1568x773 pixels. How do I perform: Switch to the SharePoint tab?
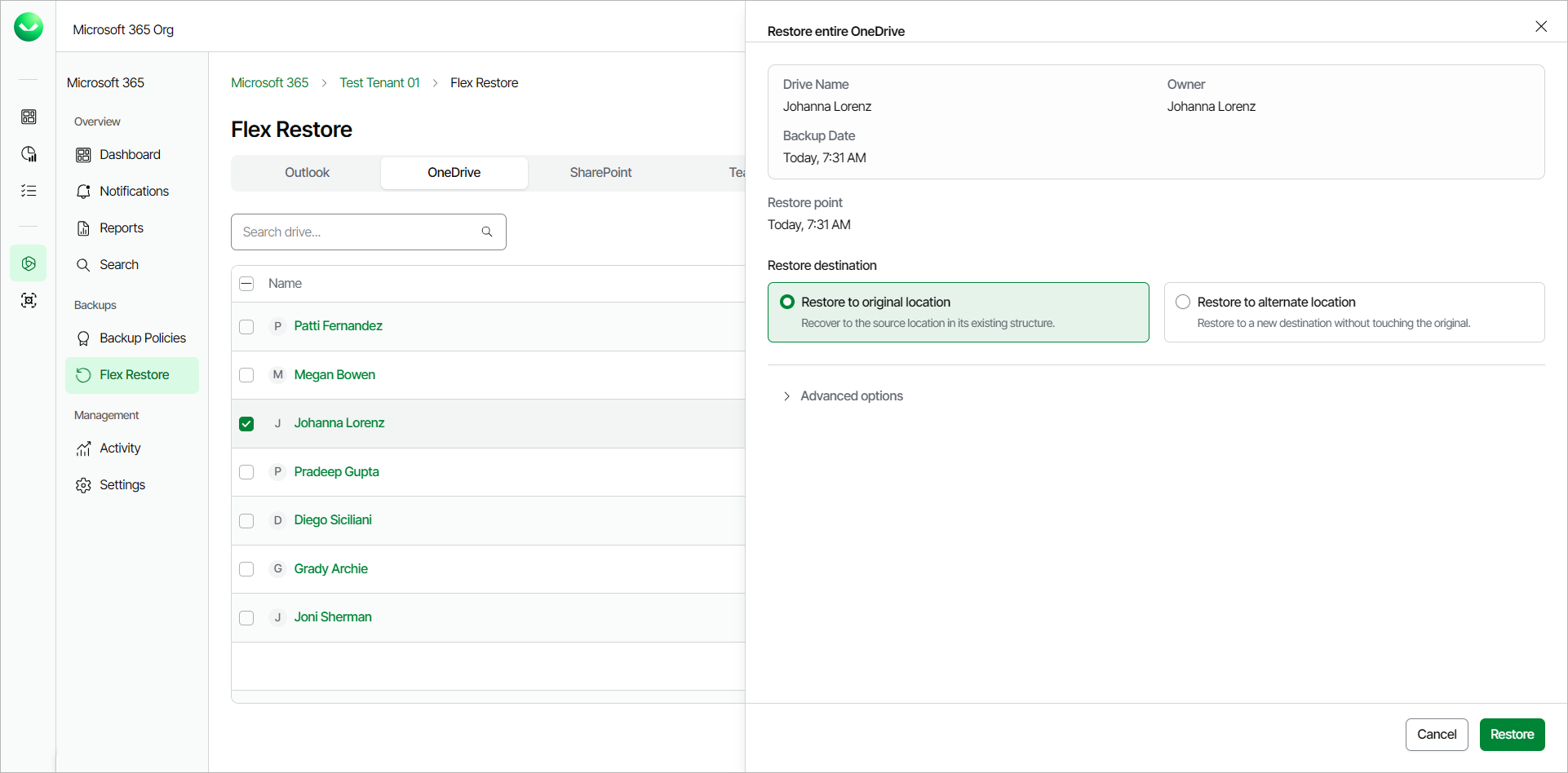tap(601, 173)
